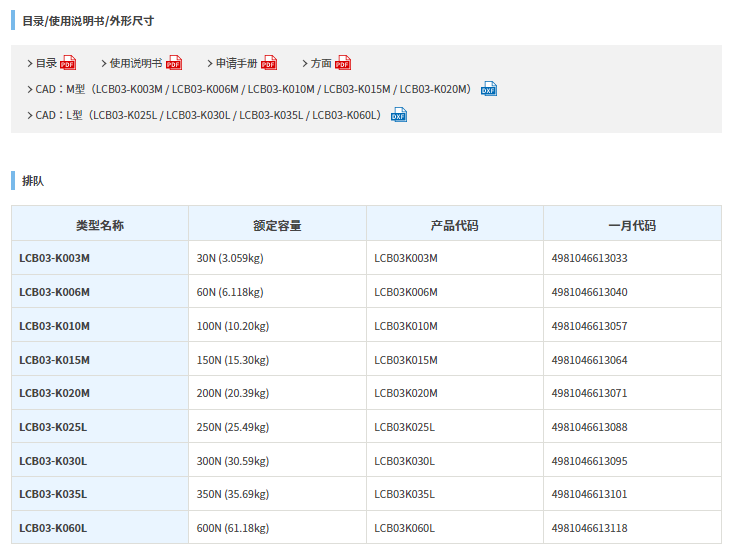Open the 使用说明书 PDF icon
Screen dimensions: 750x560
click(x=174, y=63)
